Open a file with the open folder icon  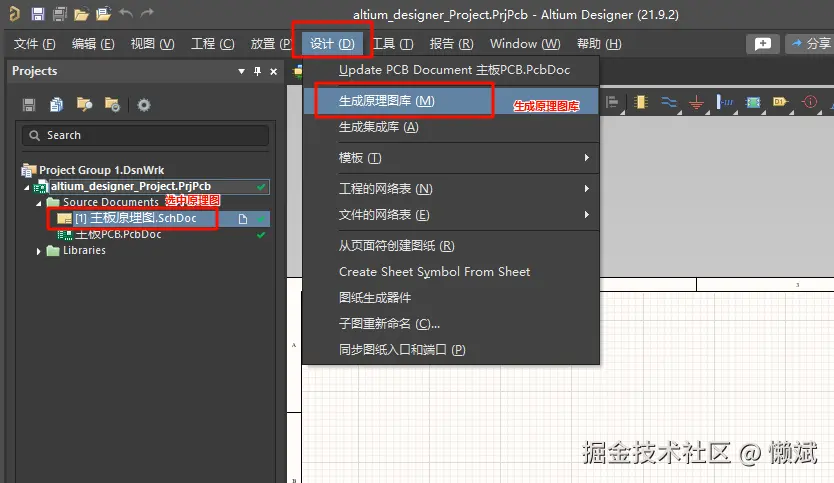(x=81, y=14)
